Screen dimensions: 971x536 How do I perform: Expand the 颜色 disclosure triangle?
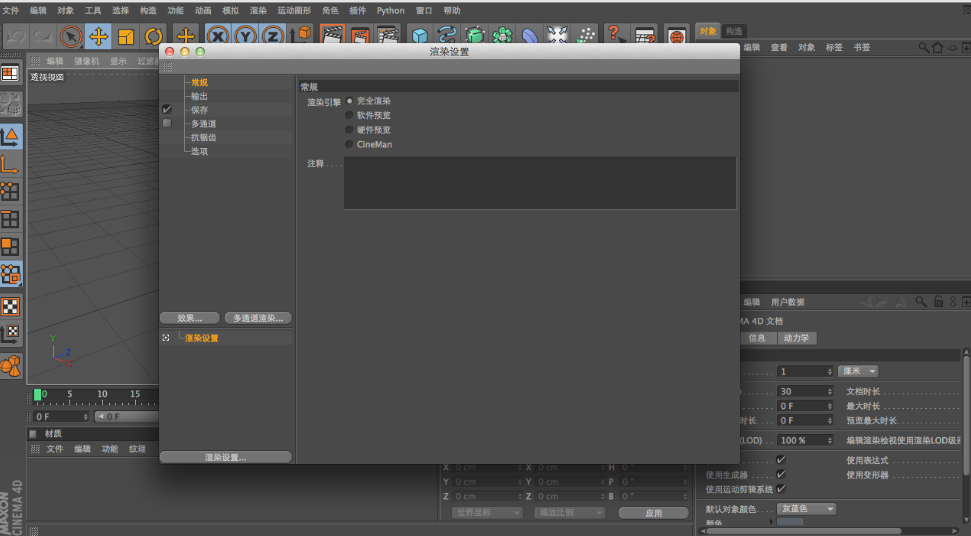(771, 522)
